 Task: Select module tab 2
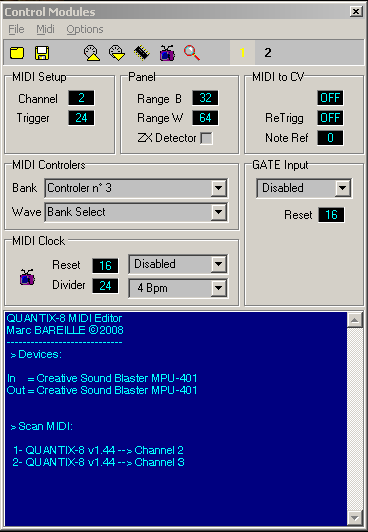(x=268, y=53)
